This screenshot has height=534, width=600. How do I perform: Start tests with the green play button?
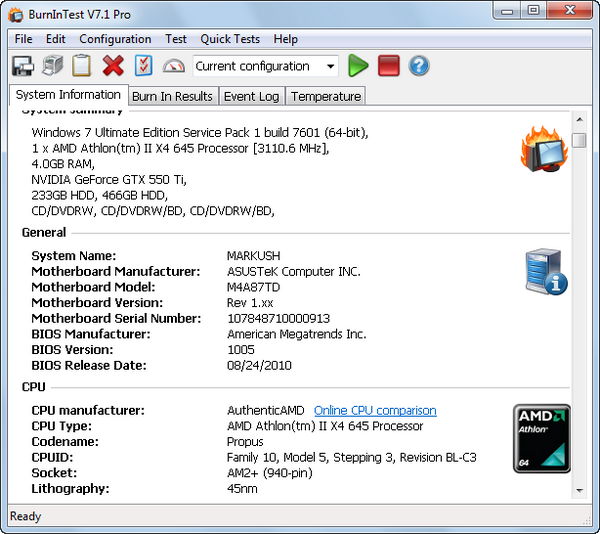click(x=358, y=66)
